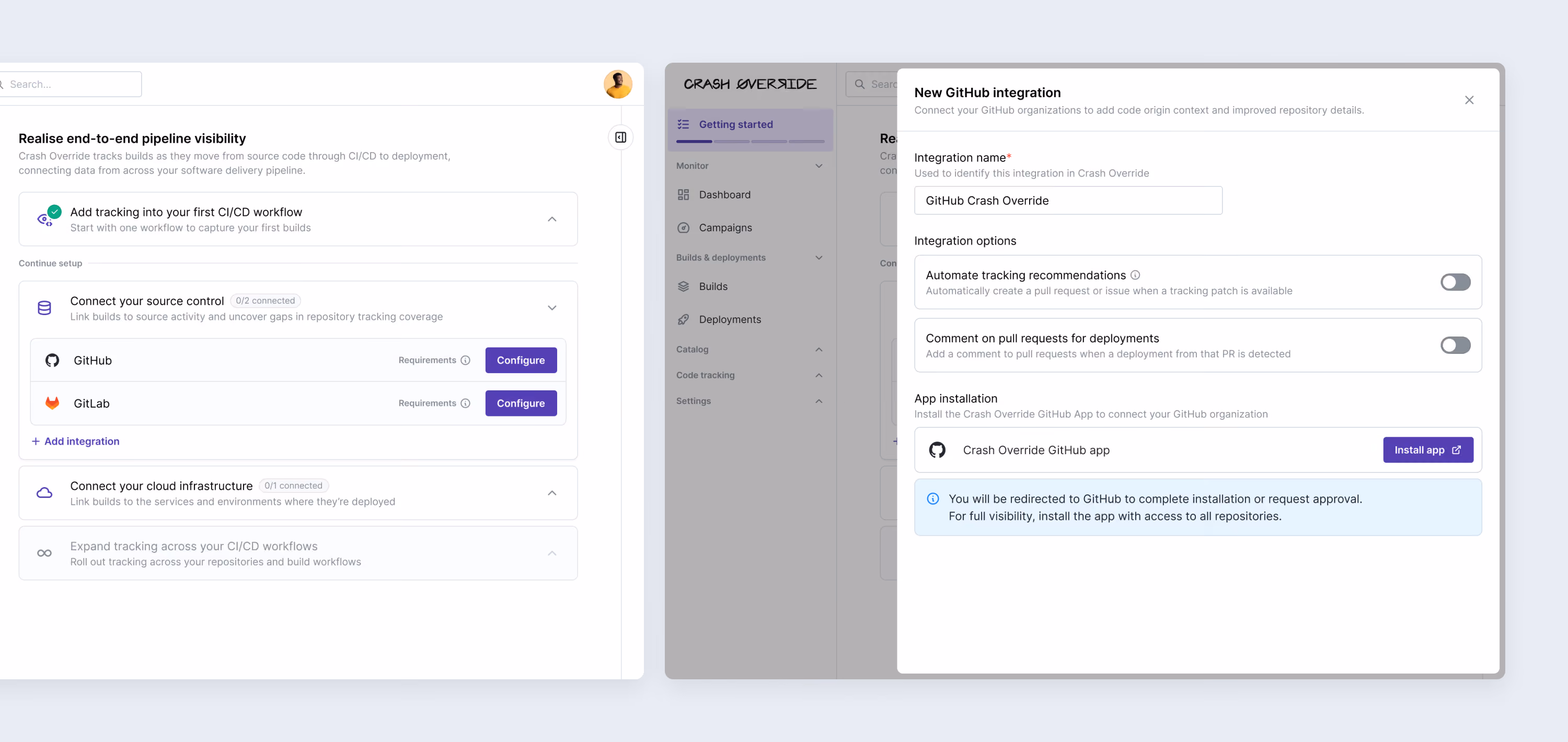1568x742 pixels.
Task: Click the GitHub logo in source control list
Action: coord(52,361)
